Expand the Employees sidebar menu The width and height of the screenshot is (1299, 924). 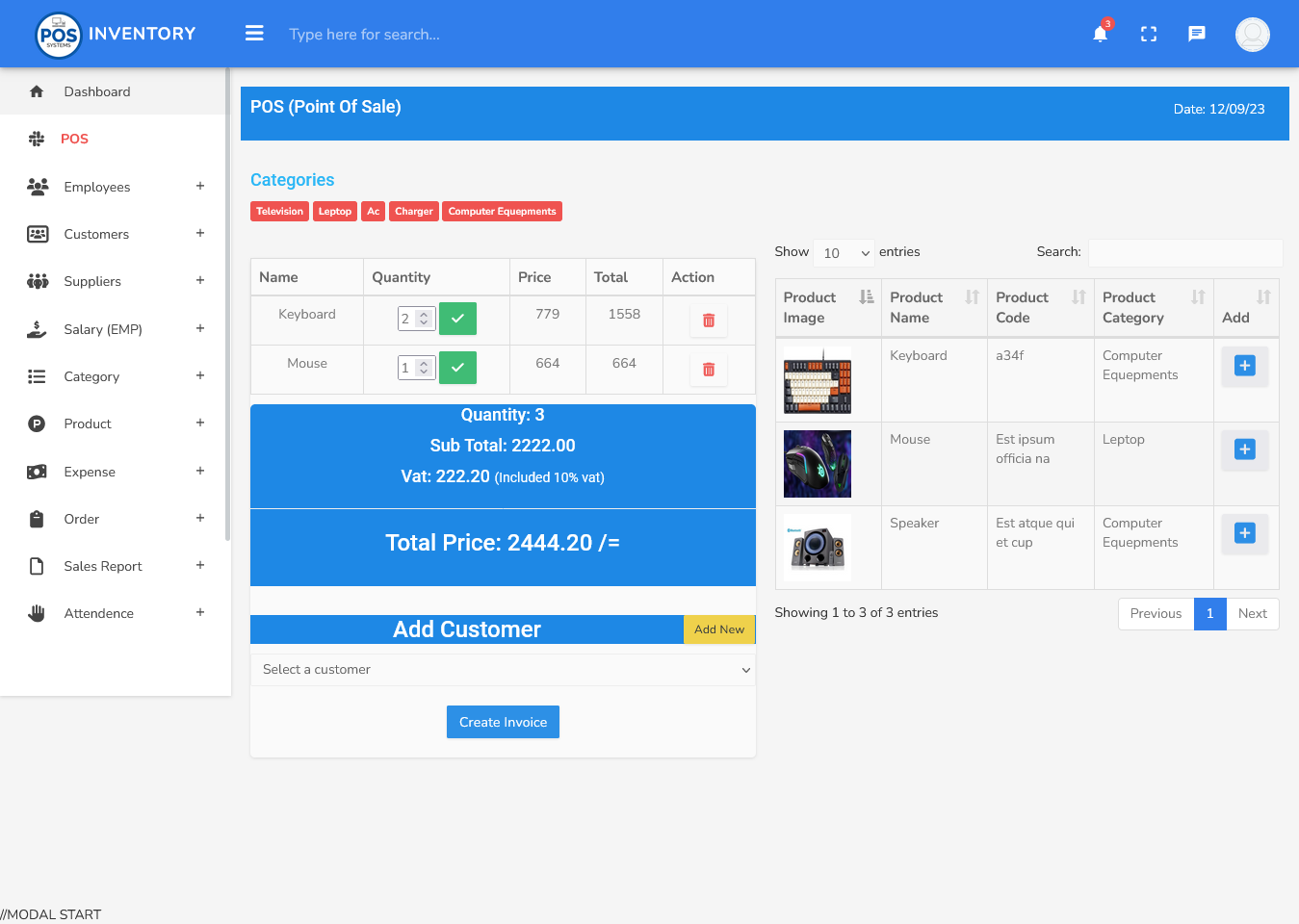point(116,187)
